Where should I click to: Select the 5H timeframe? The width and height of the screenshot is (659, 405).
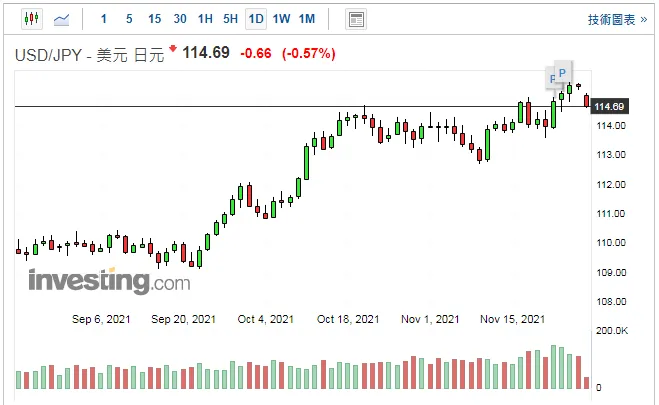230,19
